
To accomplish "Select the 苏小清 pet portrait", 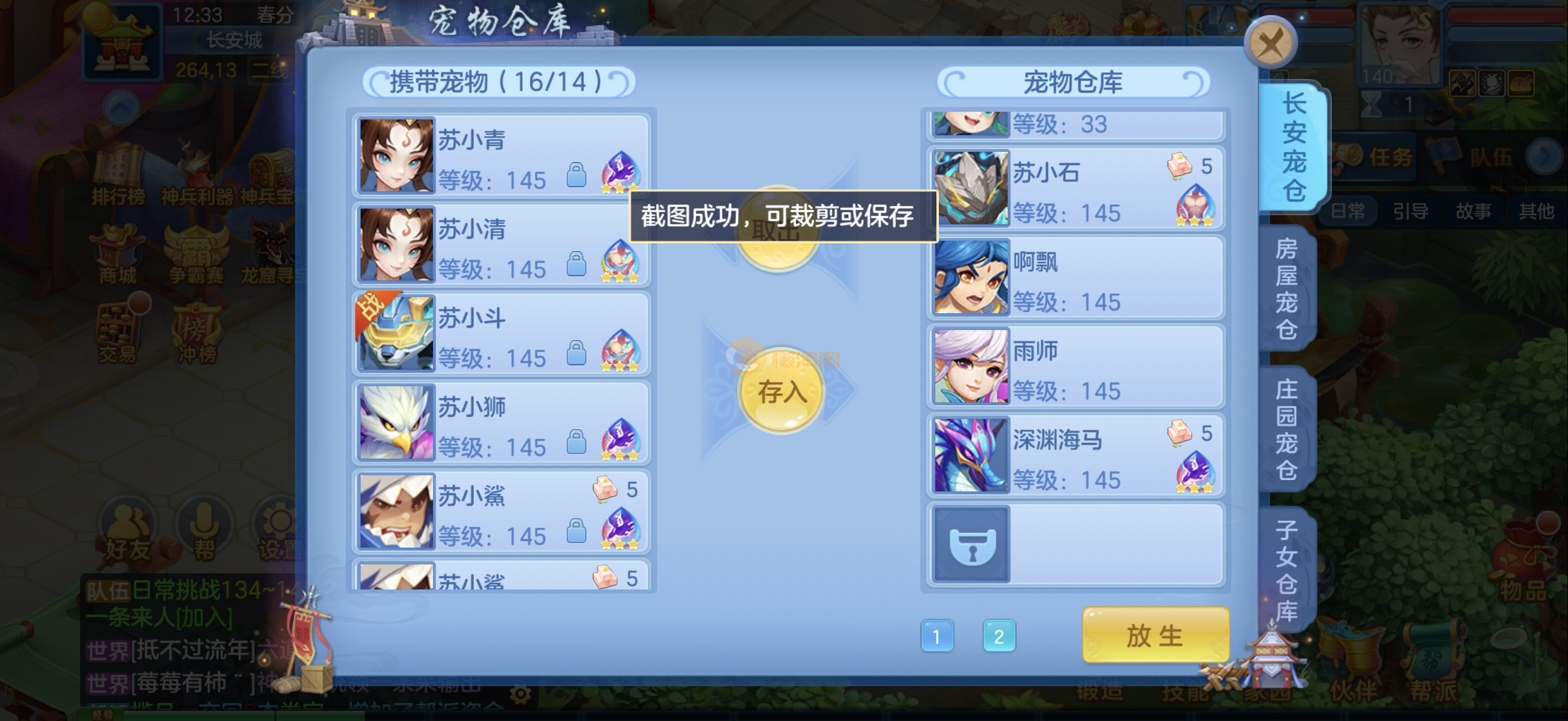I will [x=396, y=245].
